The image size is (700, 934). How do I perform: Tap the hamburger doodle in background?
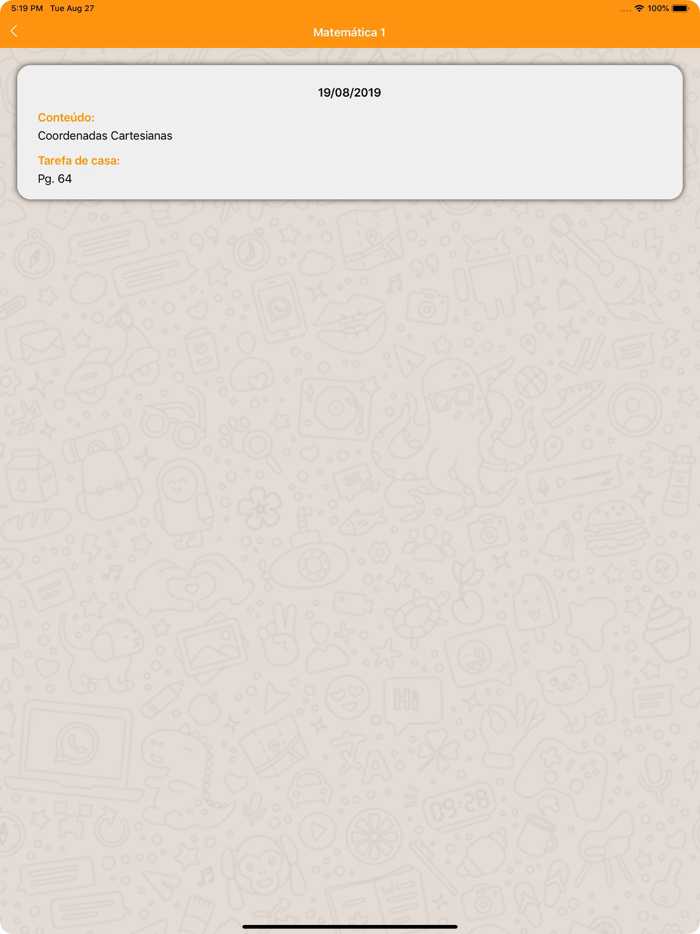point(614,528)
